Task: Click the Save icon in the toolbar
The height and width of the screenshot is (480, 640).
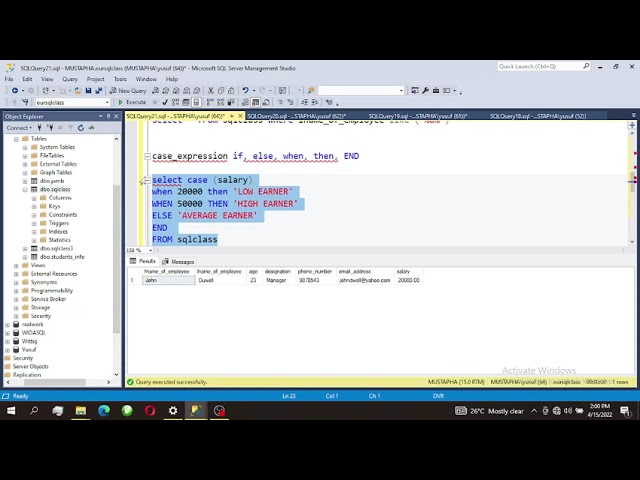Action: tap(88, 91)
